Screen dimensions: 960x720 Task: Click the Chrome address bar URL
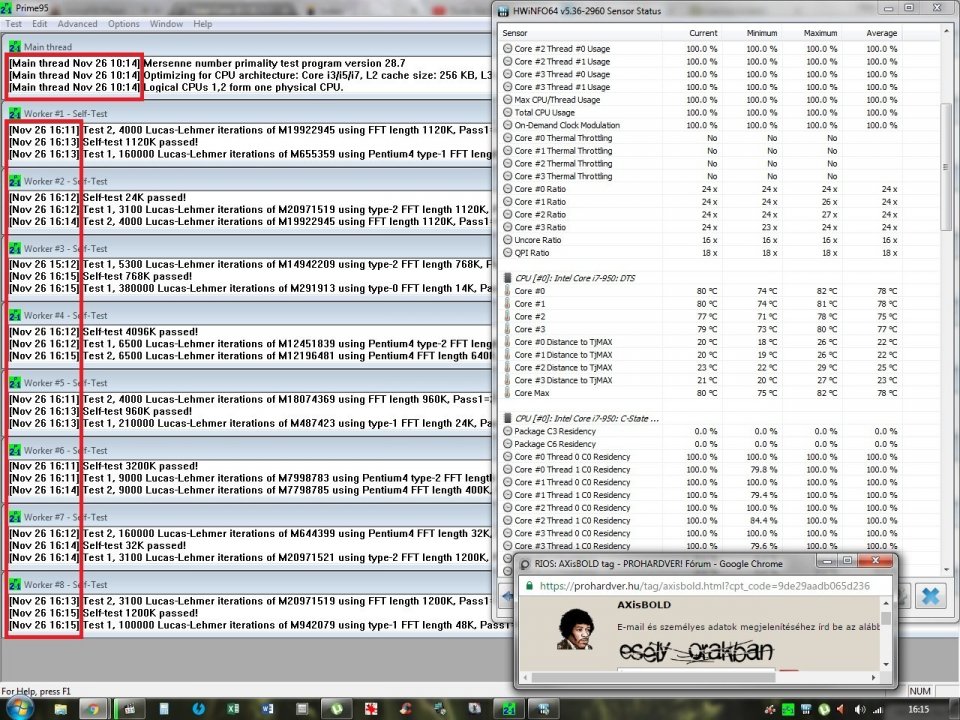[705, 586]
